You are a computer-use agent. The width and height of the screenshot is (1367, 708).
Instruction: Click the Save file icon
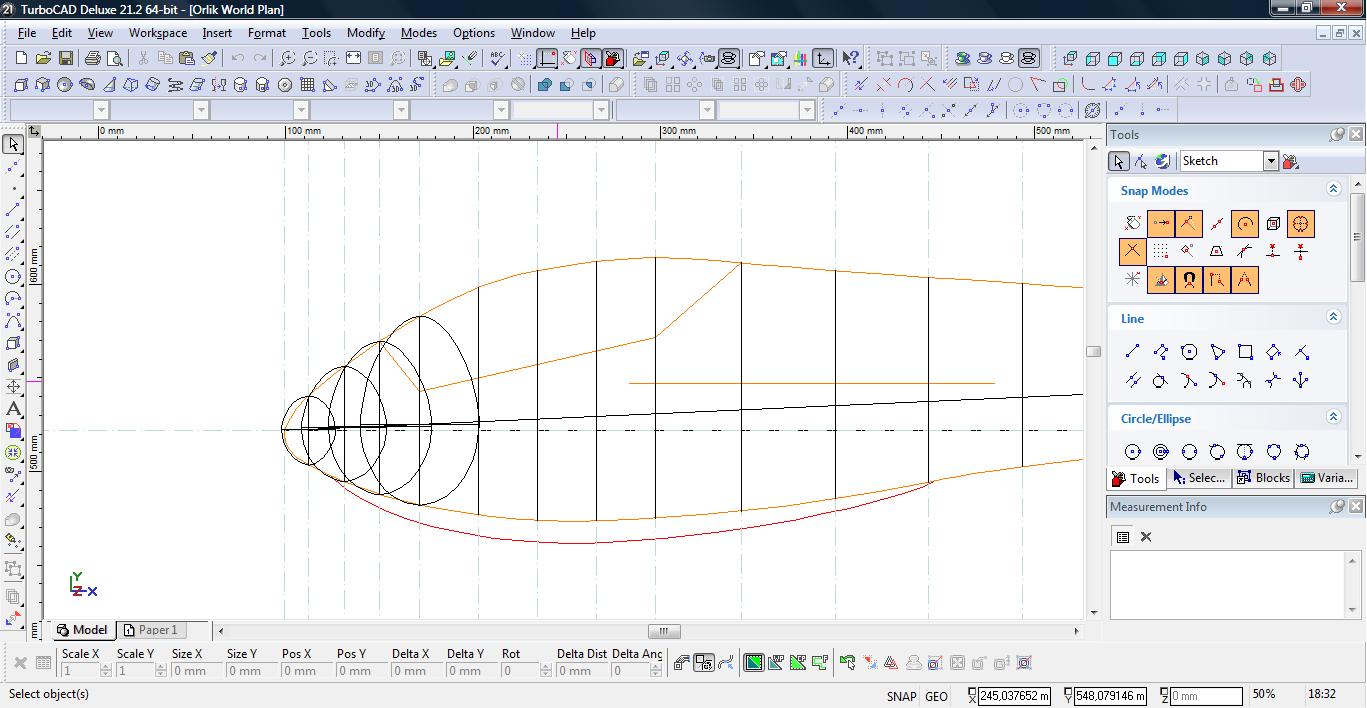pos(65,59)
